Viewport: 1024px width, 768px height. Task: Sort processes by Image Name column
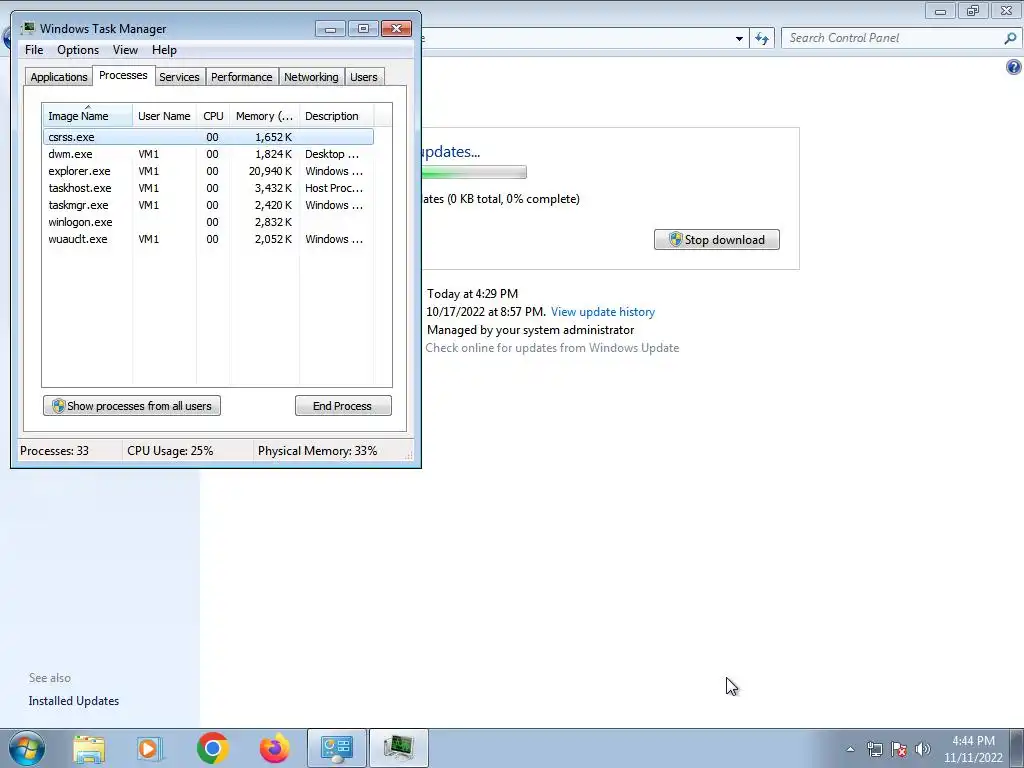click(88, 116)
